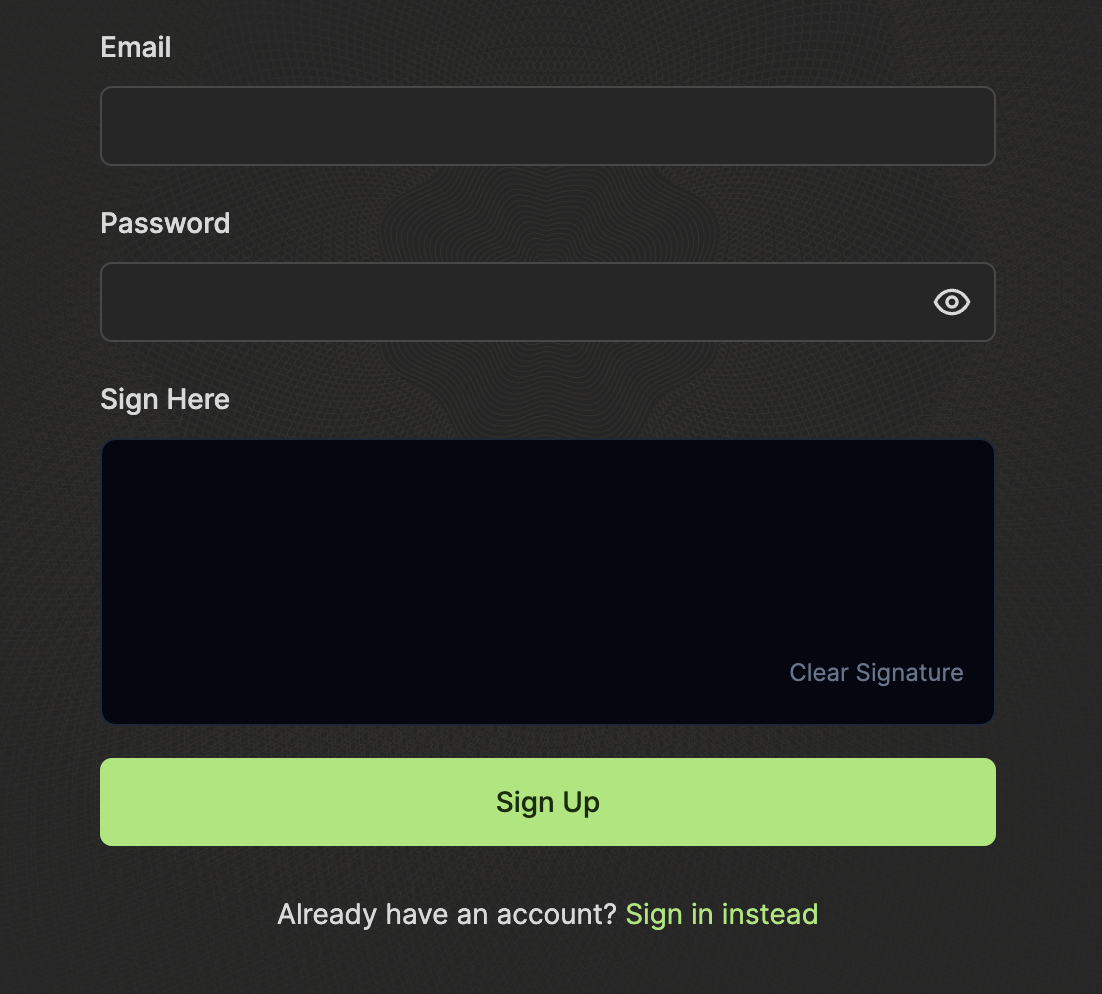The image size is (1102, 994).
Task: Click the Sign Here heading
Action: (x=164, y=399)
